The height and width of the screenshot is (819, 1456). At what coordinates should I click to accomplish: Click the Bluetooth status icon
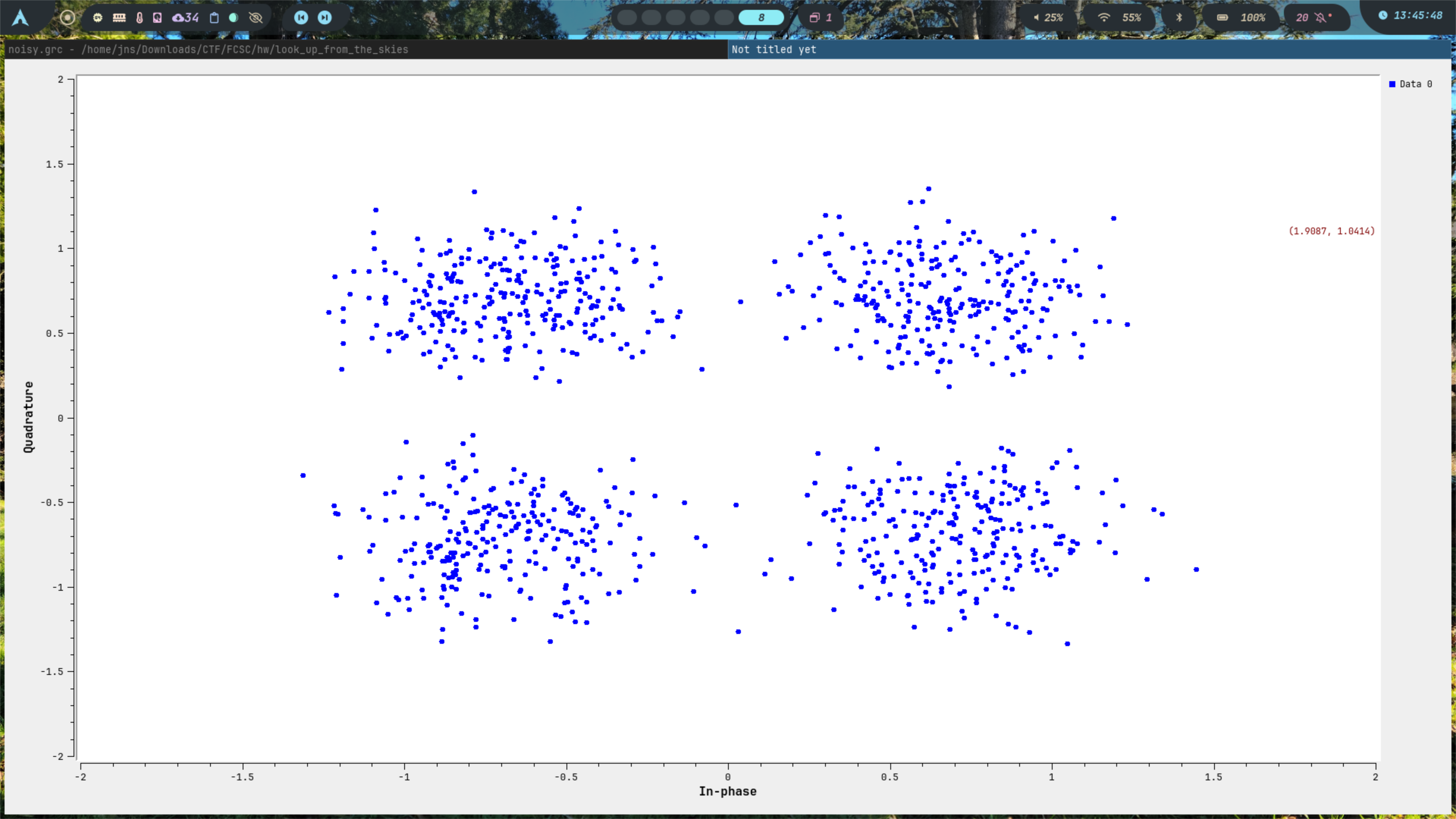(1179, 17)
